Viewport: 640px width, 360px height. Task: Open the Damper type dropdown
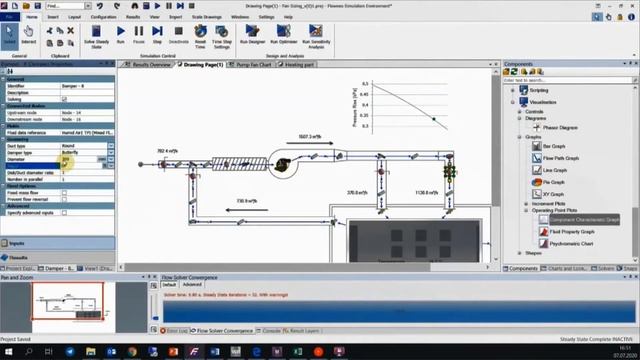pyautogui.click(x=111, y=152)
